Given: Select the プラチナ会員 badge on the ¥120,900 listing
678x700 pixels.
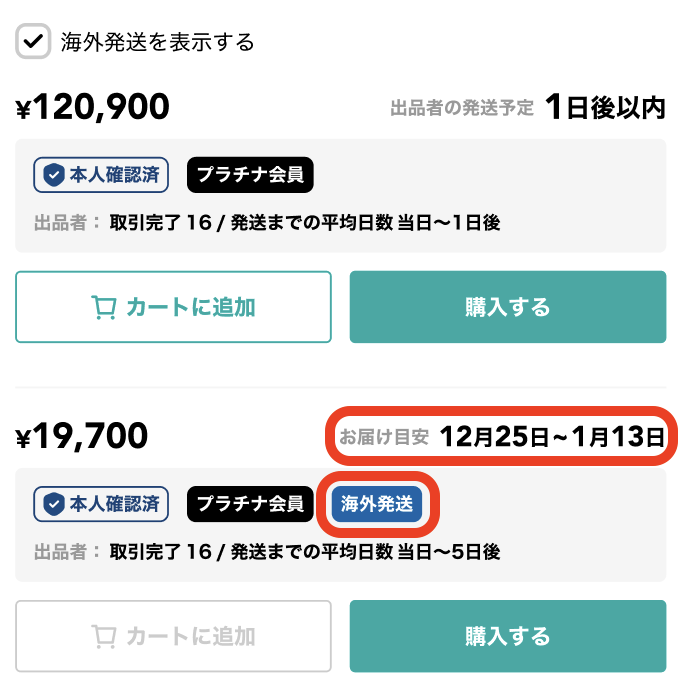Looking at the screenshot, I should click(x=250, y=175).
